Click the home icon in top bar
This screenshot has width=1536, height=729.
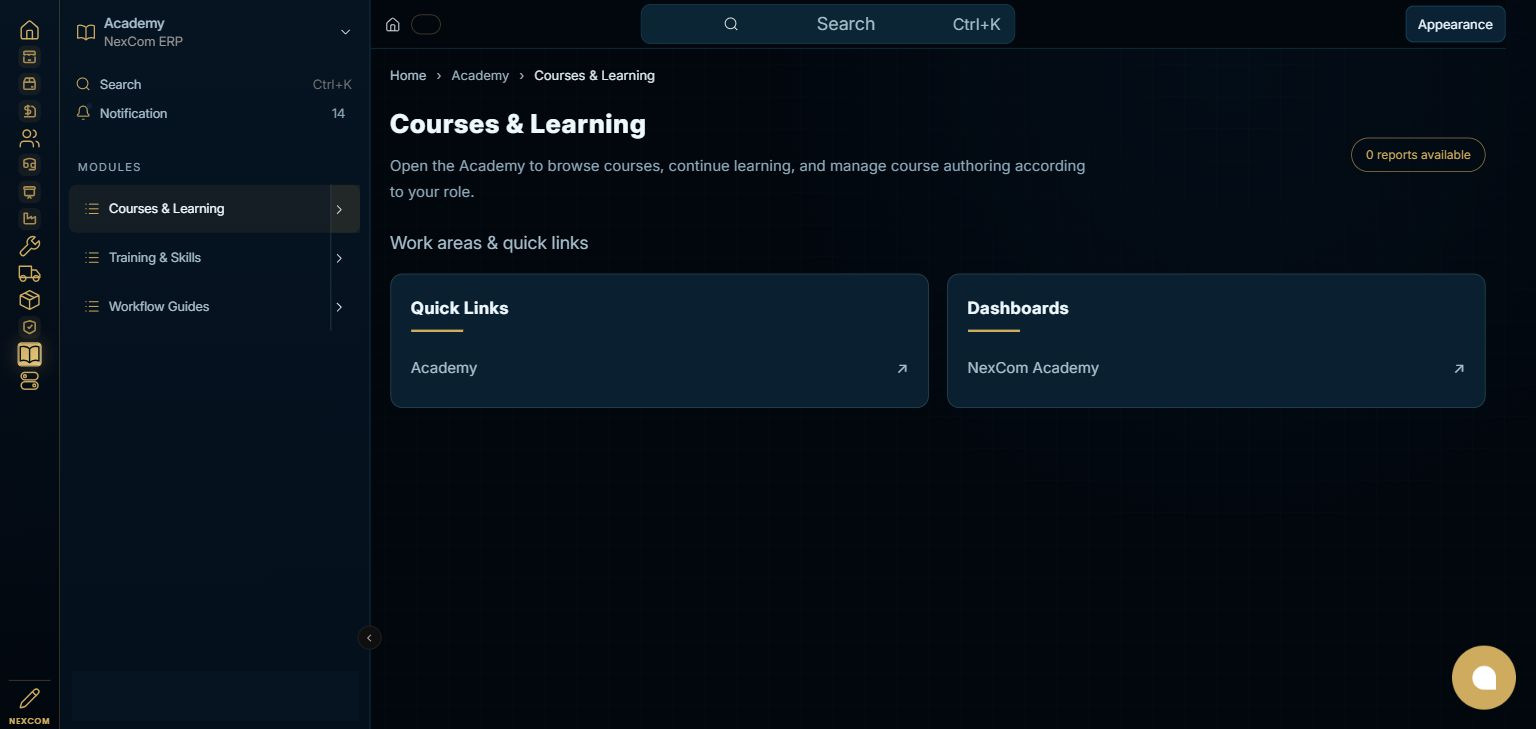(393, 25)
